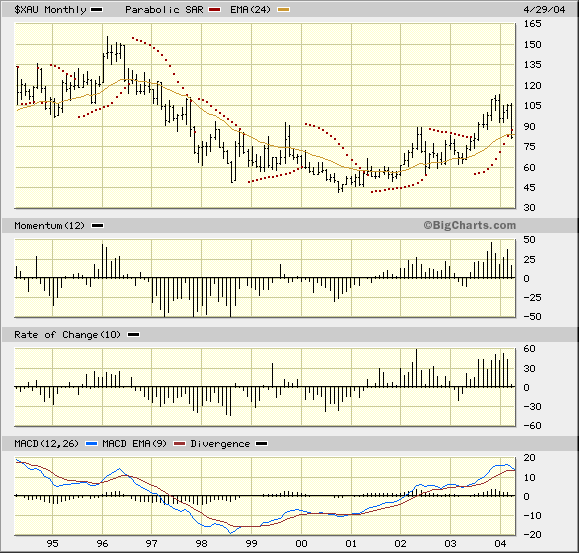Click the Parabolic SAR legend text
Viewport: 579px width, 553px height.
[x=164, y=10]
